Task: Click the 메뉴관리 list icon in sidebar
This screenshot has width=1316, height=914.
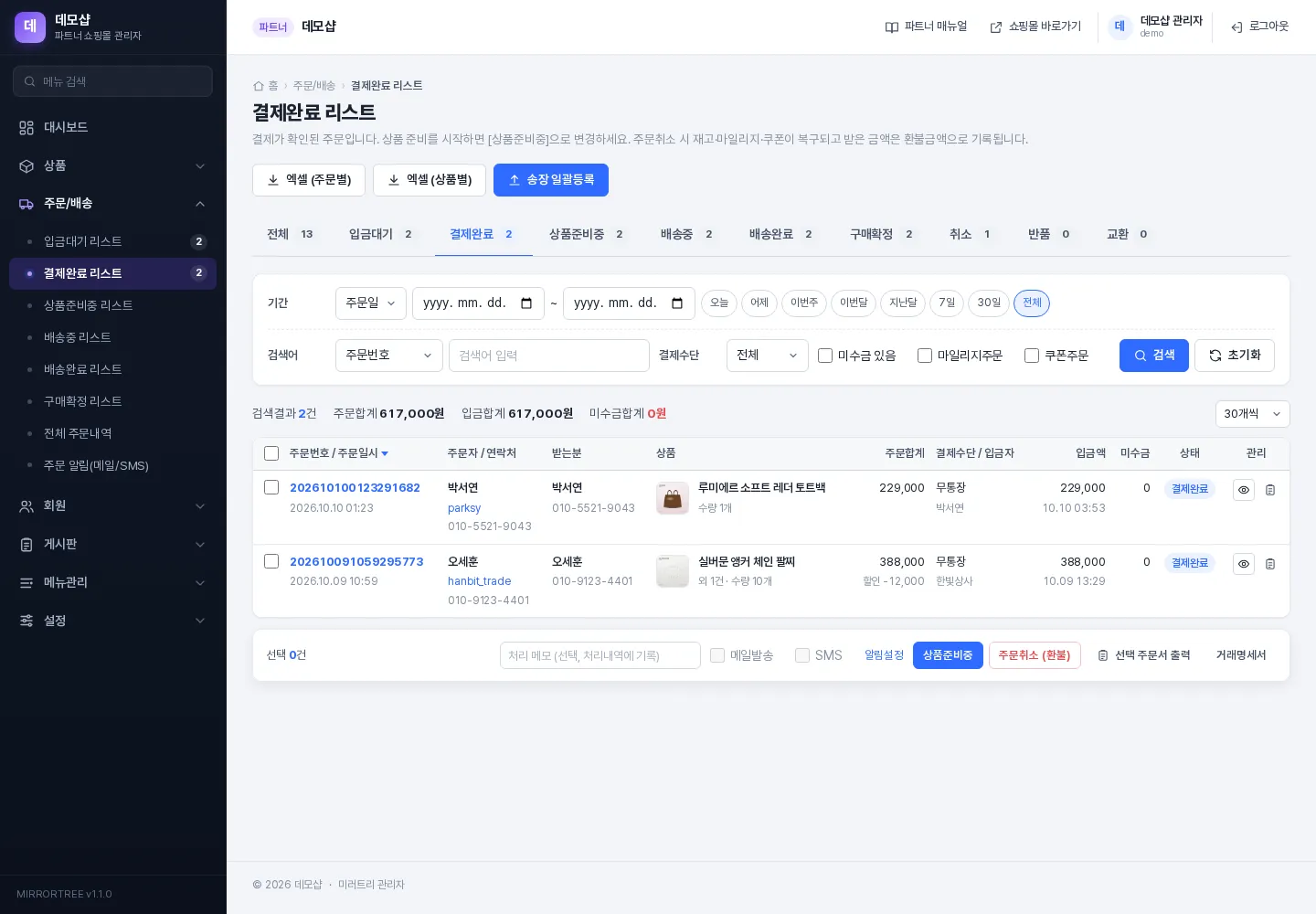Action: pos(27,583)
